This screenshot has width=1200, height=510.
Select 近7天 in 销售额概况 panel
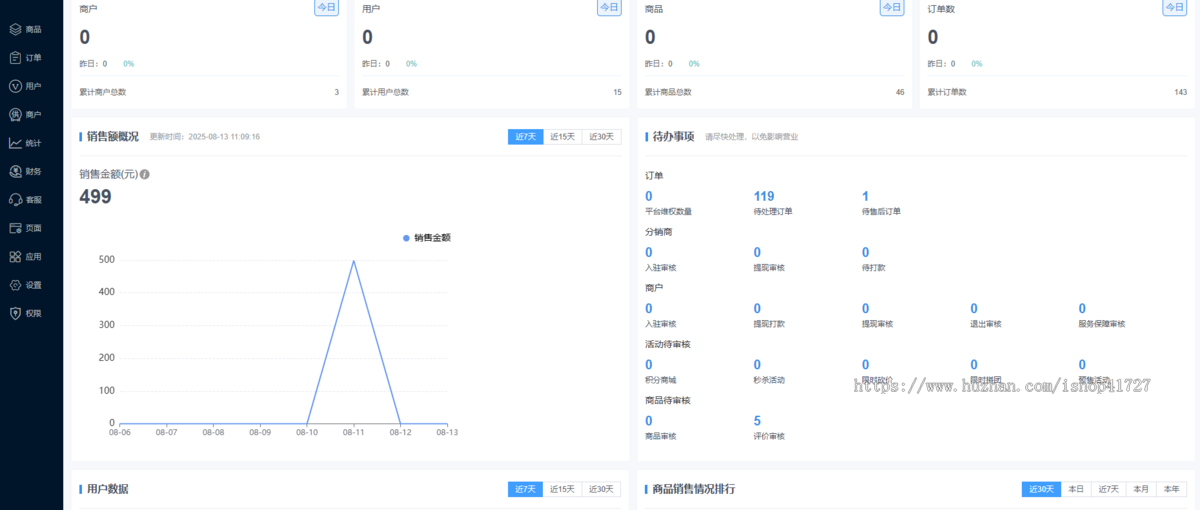pyautogui.click(x=525, y=137)
